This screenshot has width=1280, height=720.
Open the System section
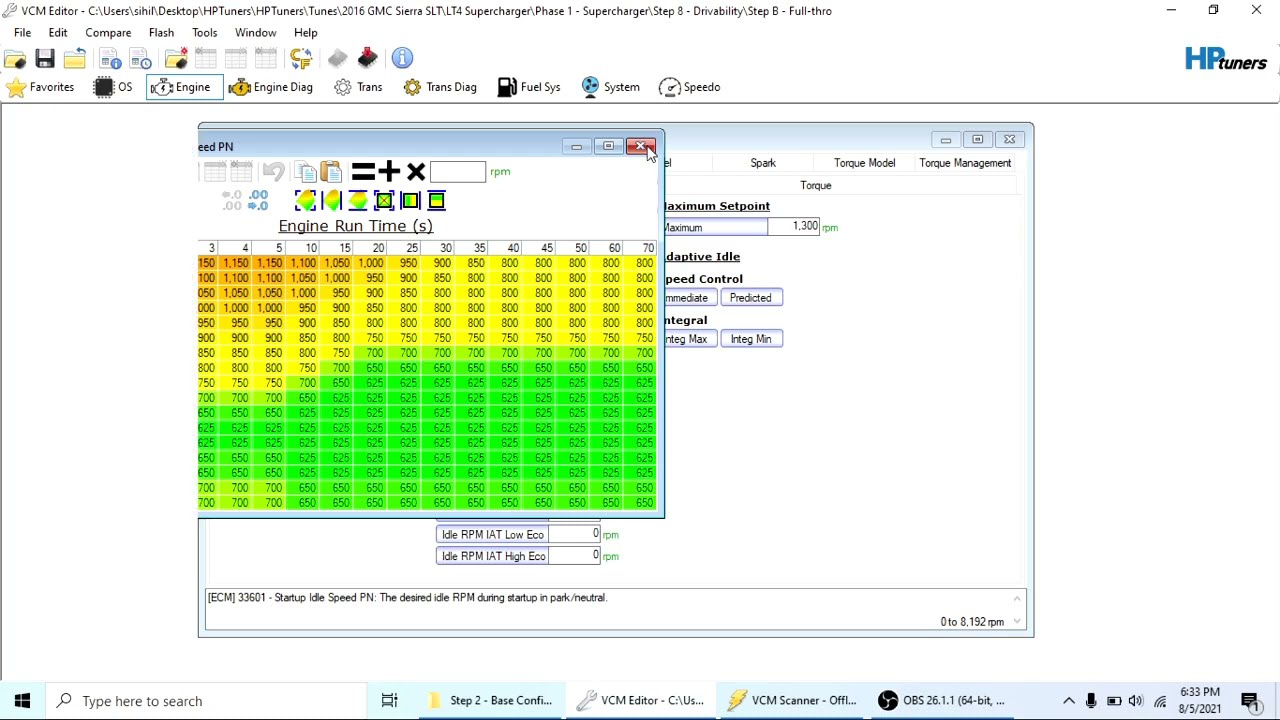tap(610, 87)
